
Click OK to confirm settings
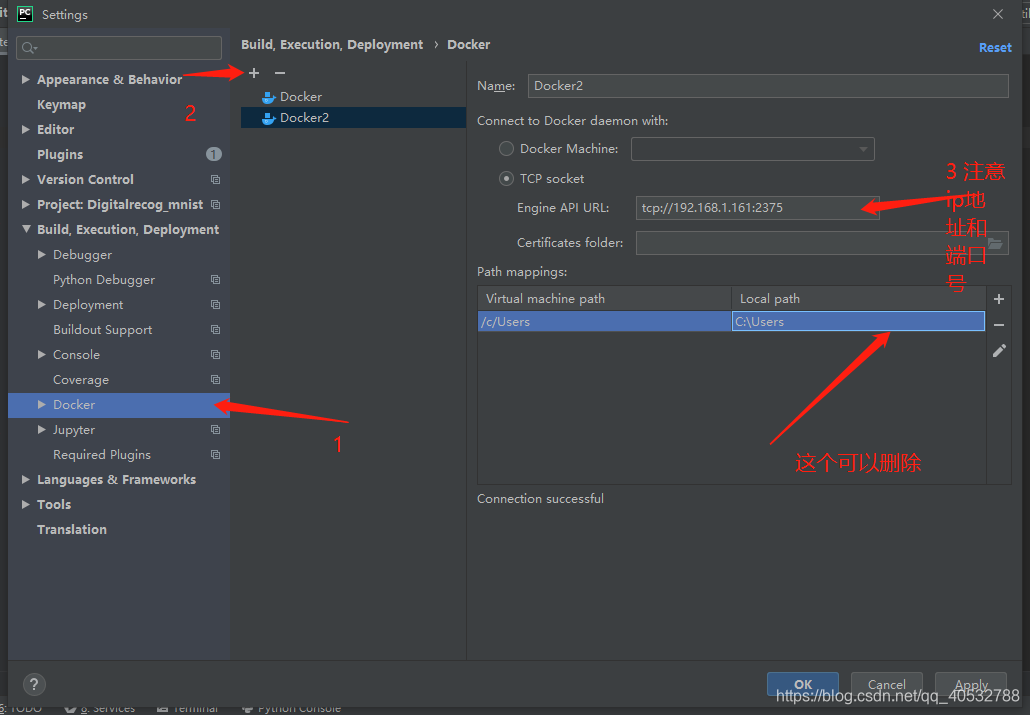(x=803, y=684)
